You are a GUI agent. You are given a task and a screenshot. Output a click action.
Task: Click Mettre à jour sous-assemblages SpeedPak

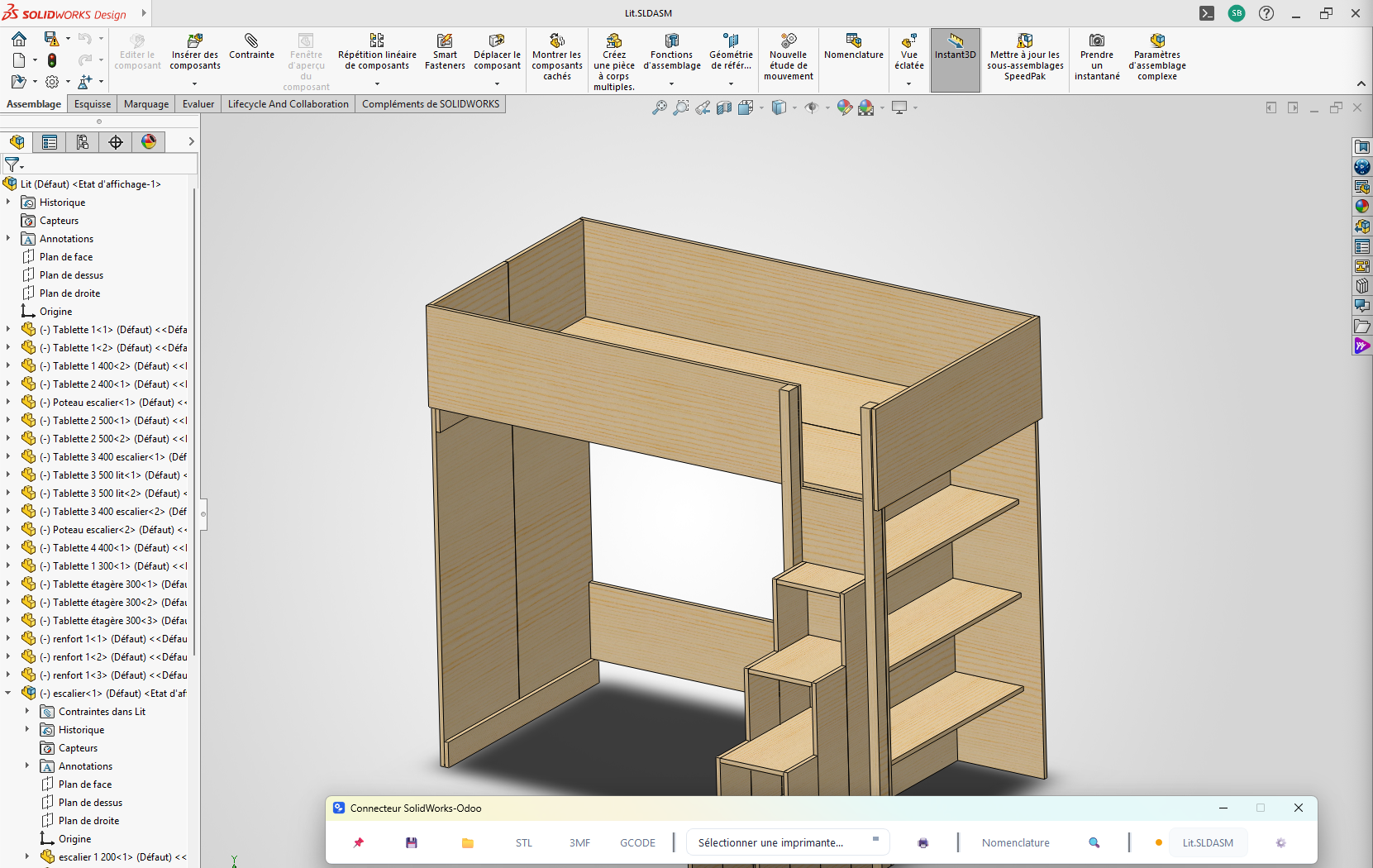[1025, 57]
